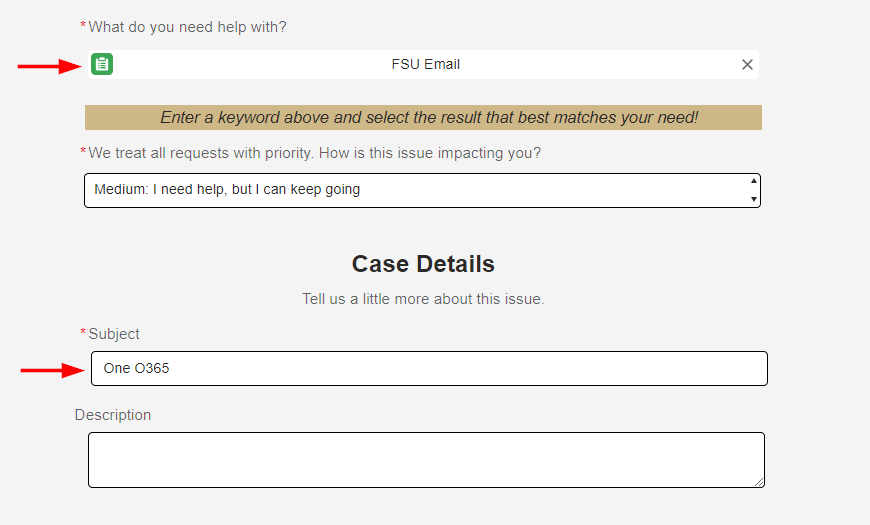This screenshot has width=870, height=525.
Task: Select the Subject field label
Action: (114, 334)
